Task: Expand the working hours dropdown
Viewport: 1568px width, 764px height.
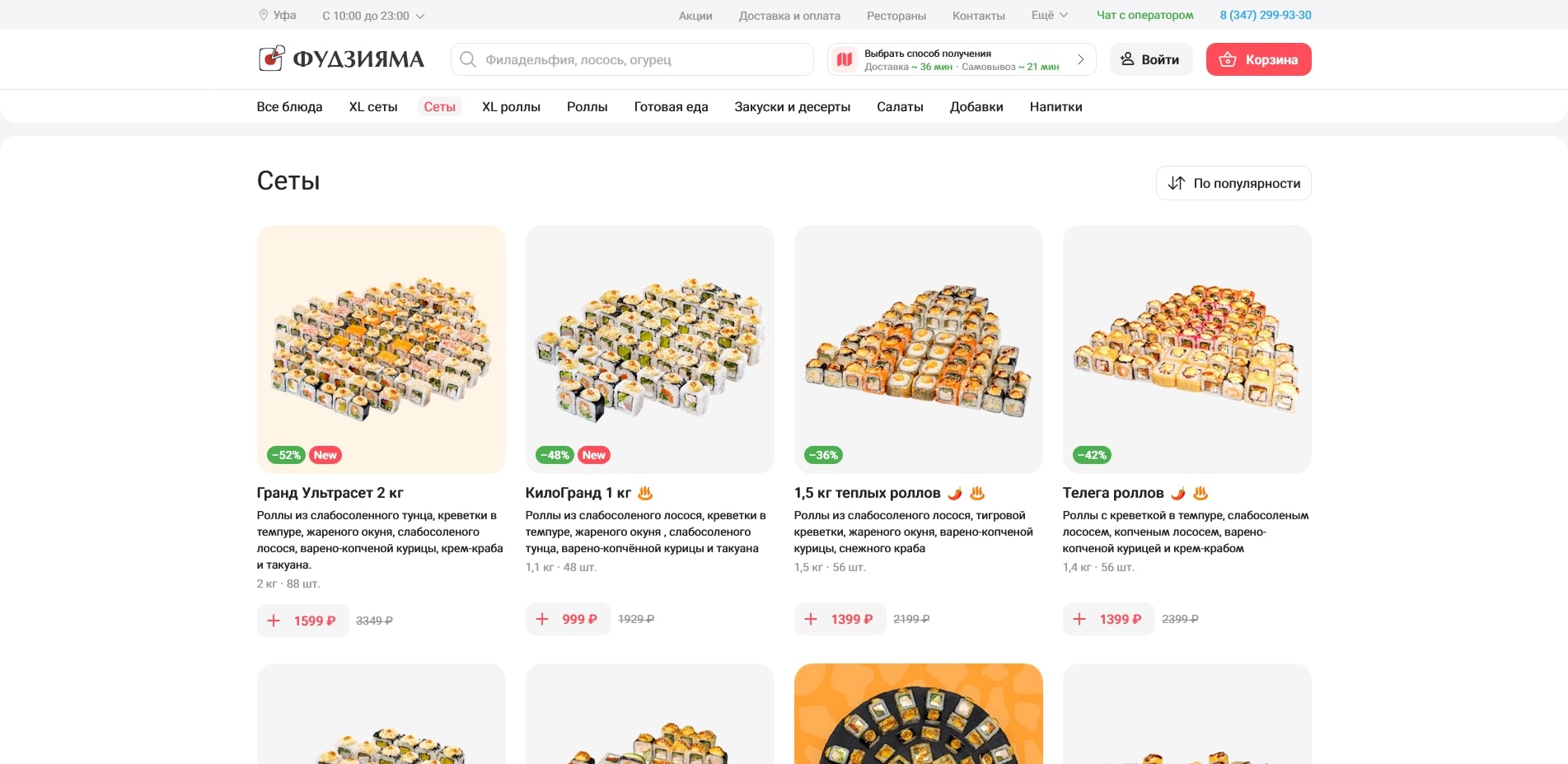Action: [x=420, y=16]
